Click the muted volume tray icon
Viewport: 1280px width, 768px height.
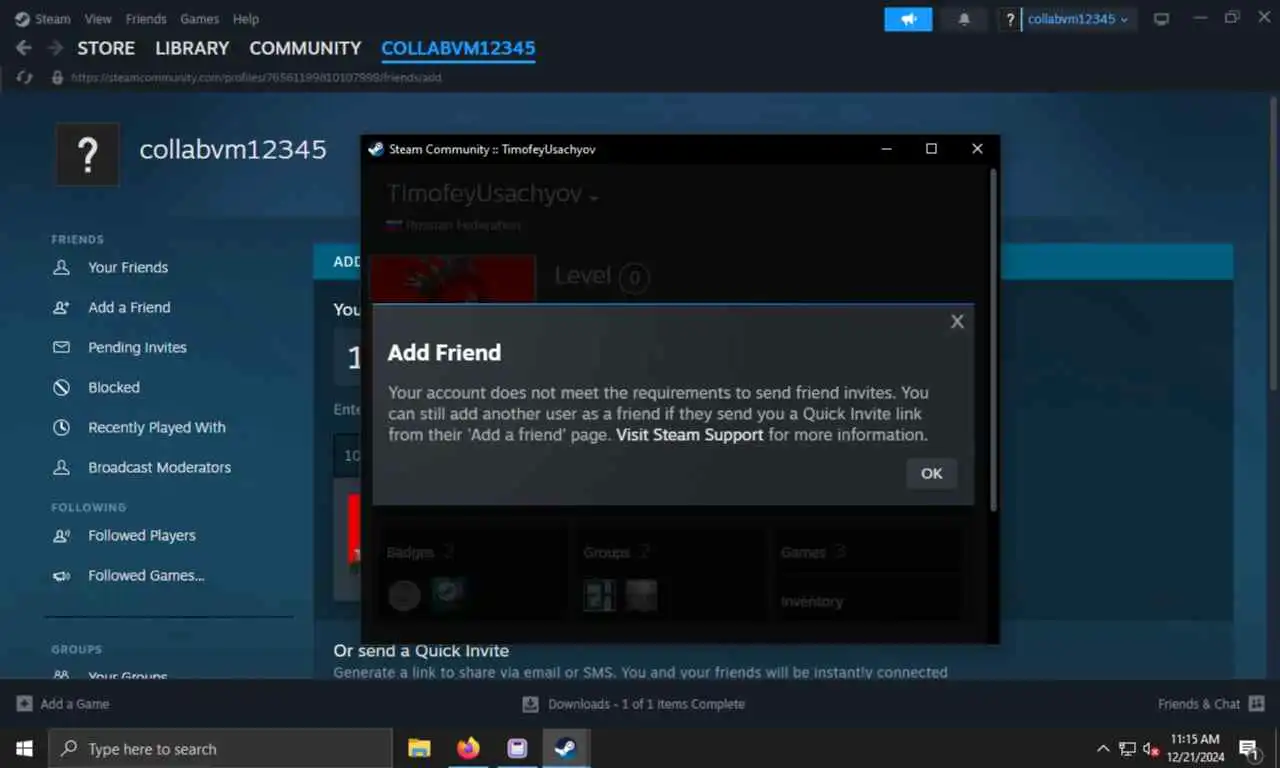click(x=1151, y=748)
